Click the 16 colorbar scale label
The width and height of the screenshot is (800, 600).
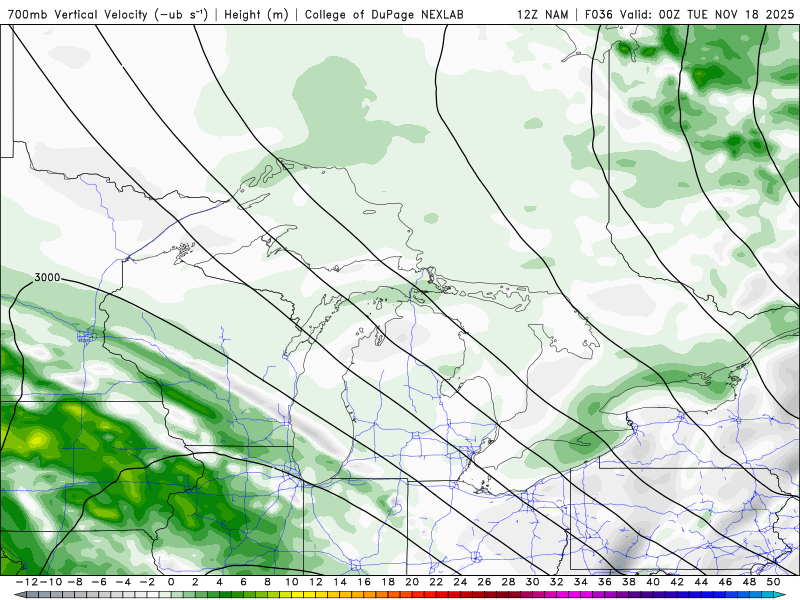[364, 582]
